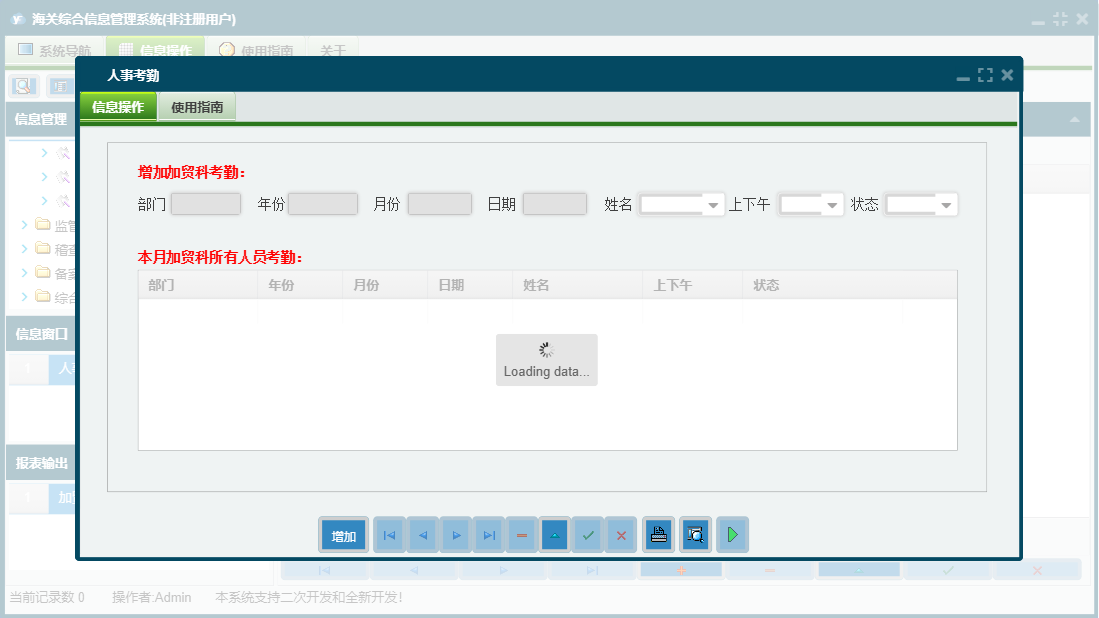Open 关于 tab in main window
The height and width of the screenshot is (618, 1099).
point(333,50)
